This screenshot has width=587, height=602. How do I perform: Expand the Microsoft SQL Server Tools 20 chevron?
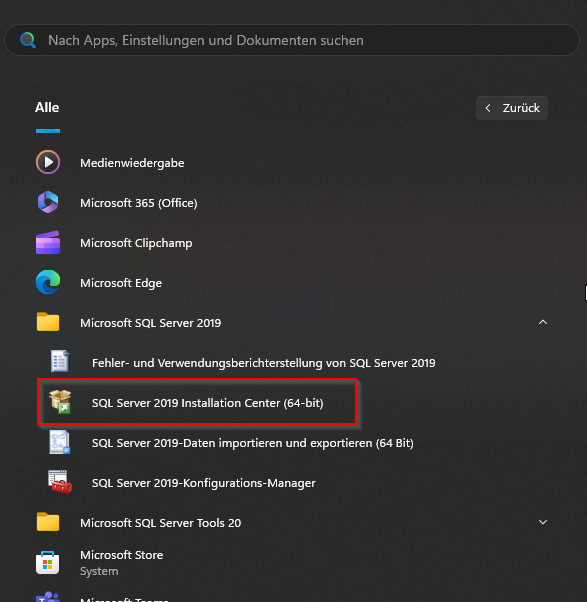543,522
